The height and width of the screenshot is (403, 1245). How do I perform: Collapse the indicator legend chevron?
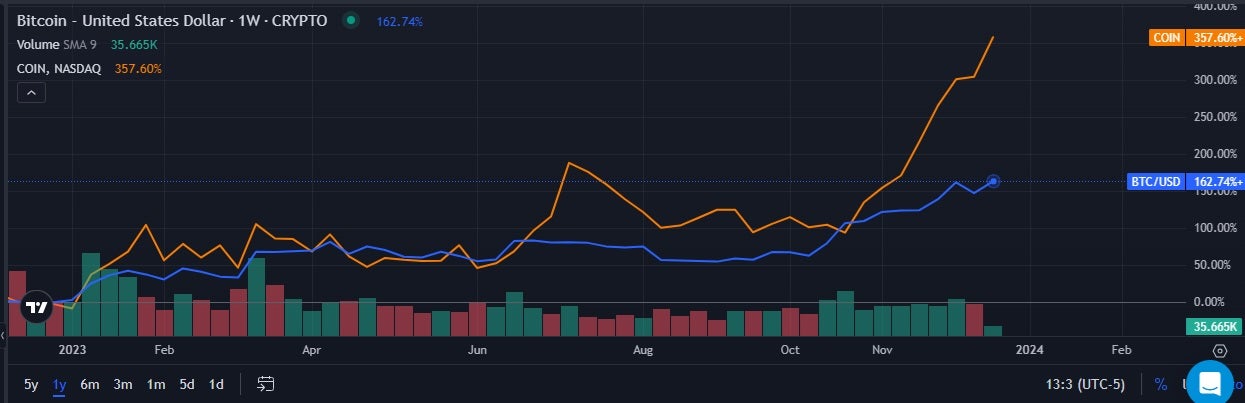coord(31,93)
